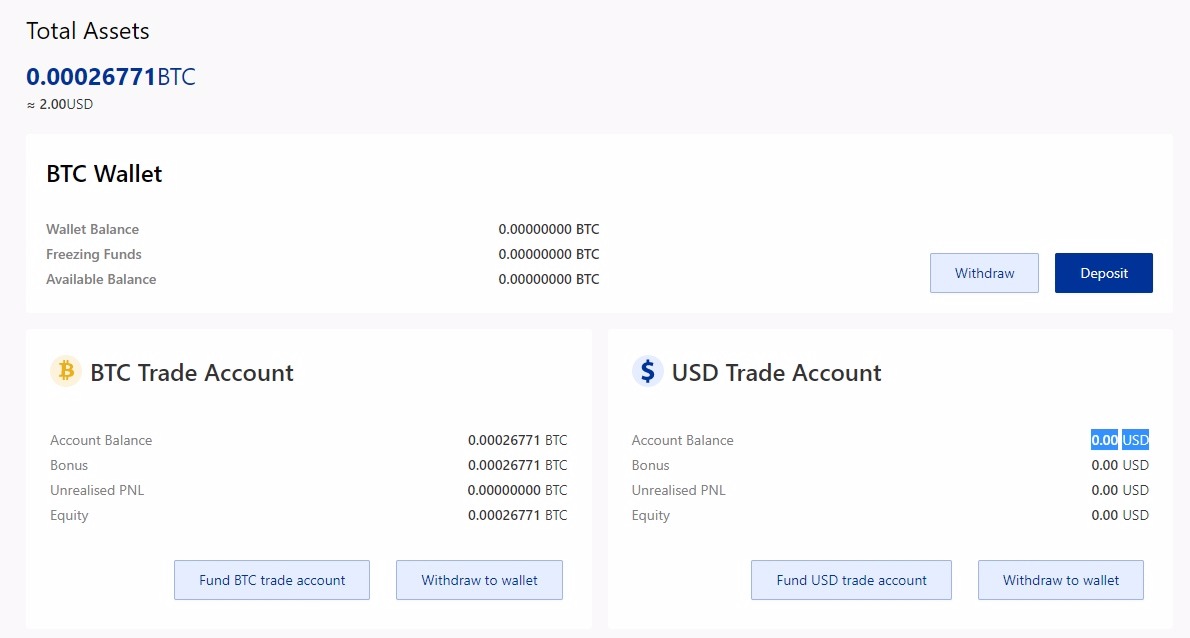Click the BTC Trade Account Equity value
Screen dimensions: 1190x638
pos(517,516)
